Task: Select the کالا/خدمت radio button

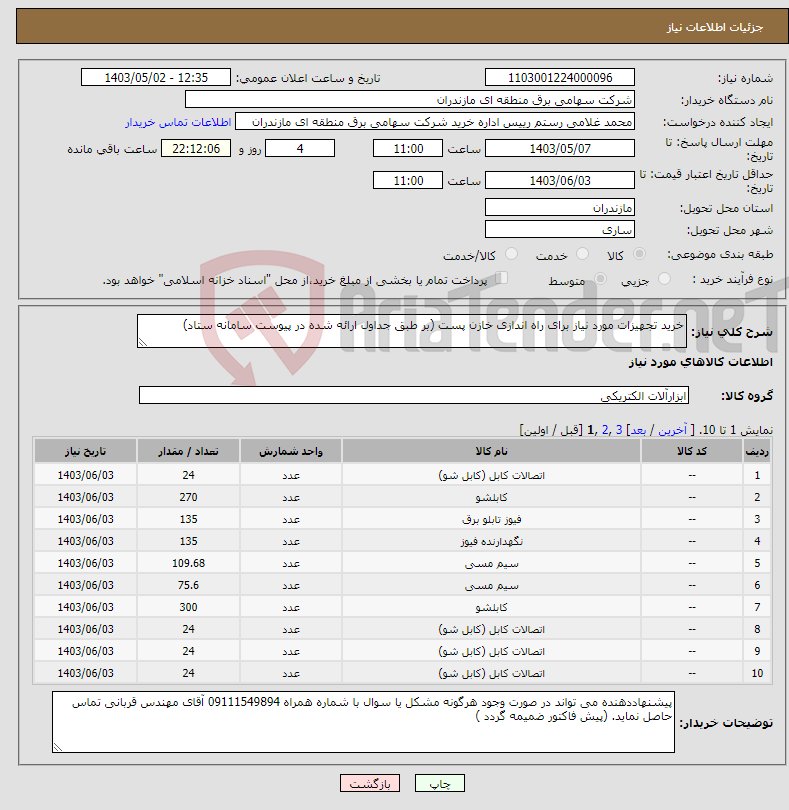Action: click(511, 254)
